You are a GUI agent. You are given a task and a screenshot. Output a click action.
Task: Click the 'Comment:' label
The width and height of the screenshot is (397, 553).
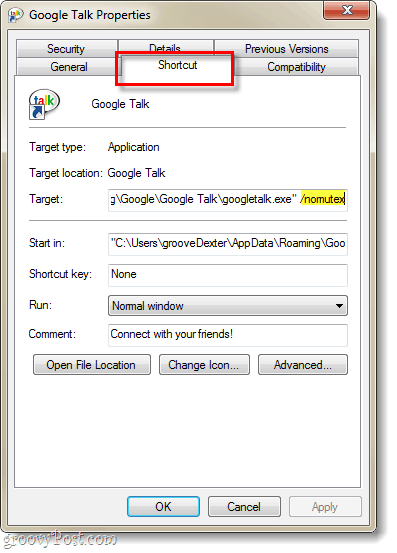coord(52,334)
